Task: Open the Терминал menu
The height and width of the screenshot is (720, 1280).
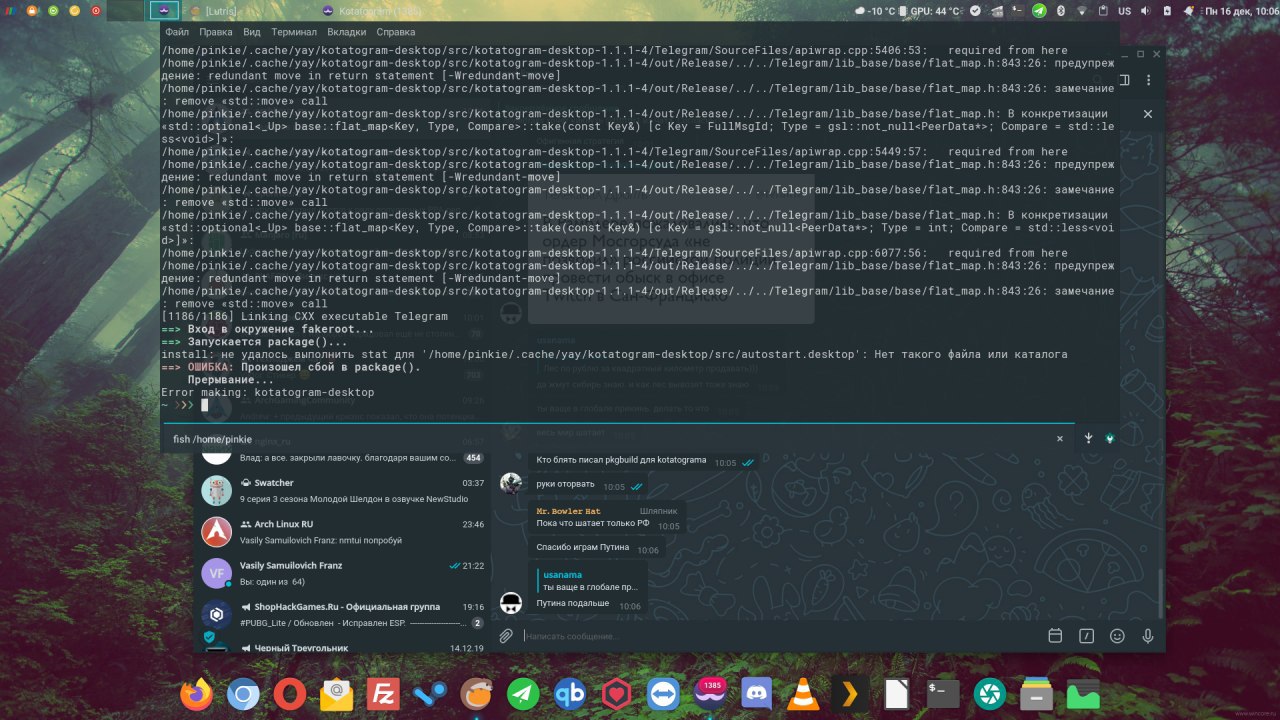Action: click(294, 32)
